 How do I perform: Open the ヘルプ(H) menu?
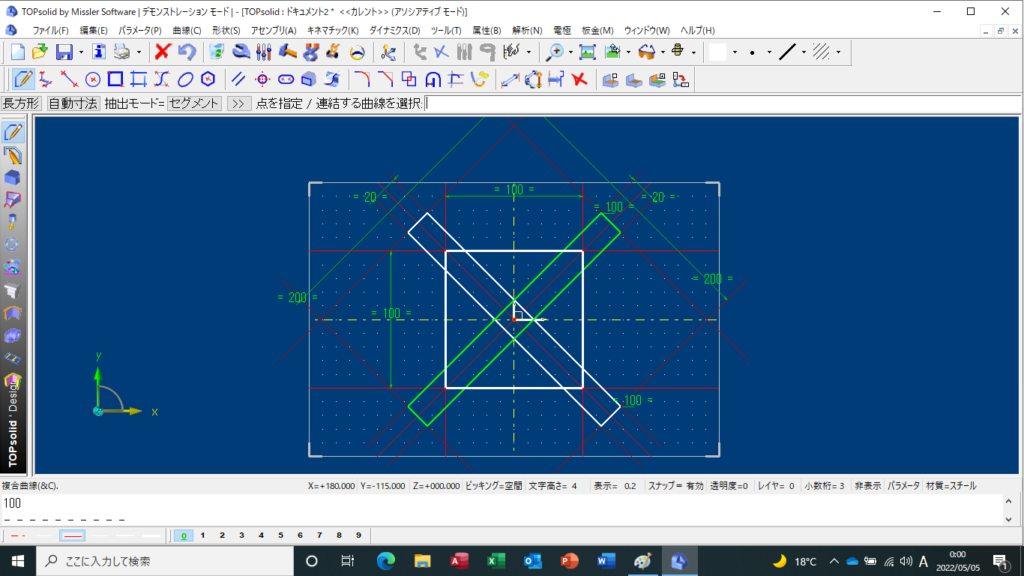(x=697, y=31)
